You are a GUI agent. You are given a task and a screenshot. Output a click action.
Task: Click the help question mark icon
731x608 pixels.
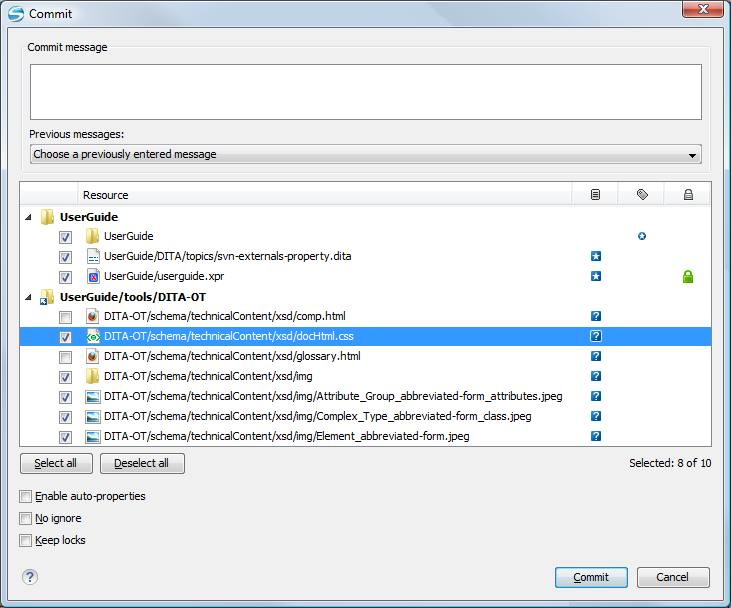(30, 577)
